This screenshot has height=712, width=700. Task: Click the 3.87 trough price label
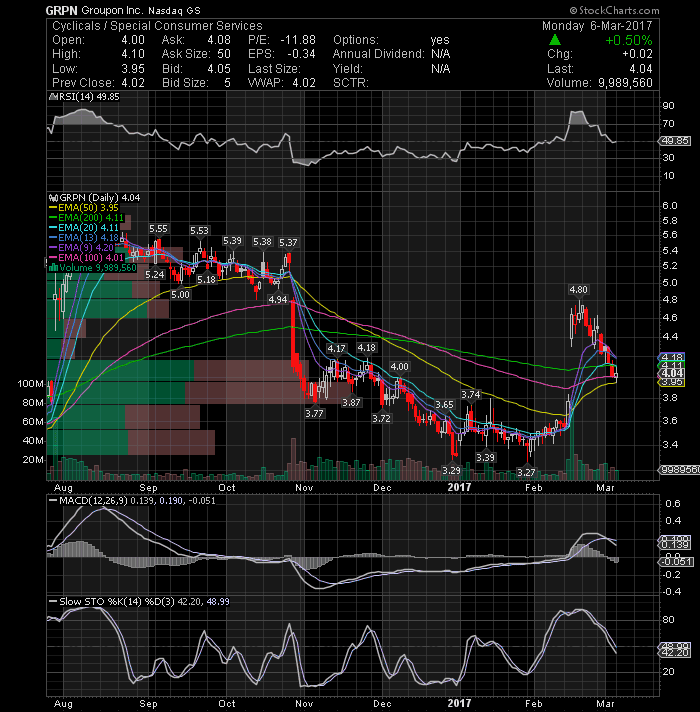point(351,402)
